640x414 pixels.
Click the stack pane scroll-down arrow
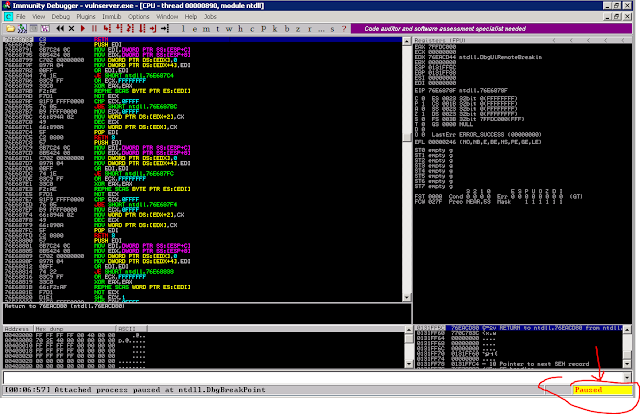click(628, 364)
